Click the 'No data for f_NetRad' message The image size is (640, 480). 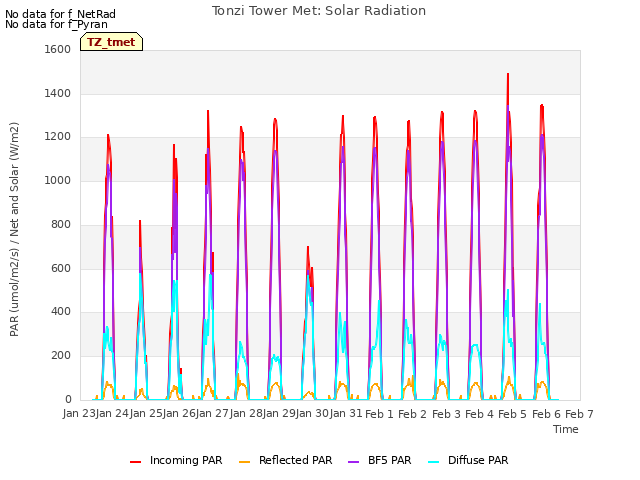[x=60, y=14]
